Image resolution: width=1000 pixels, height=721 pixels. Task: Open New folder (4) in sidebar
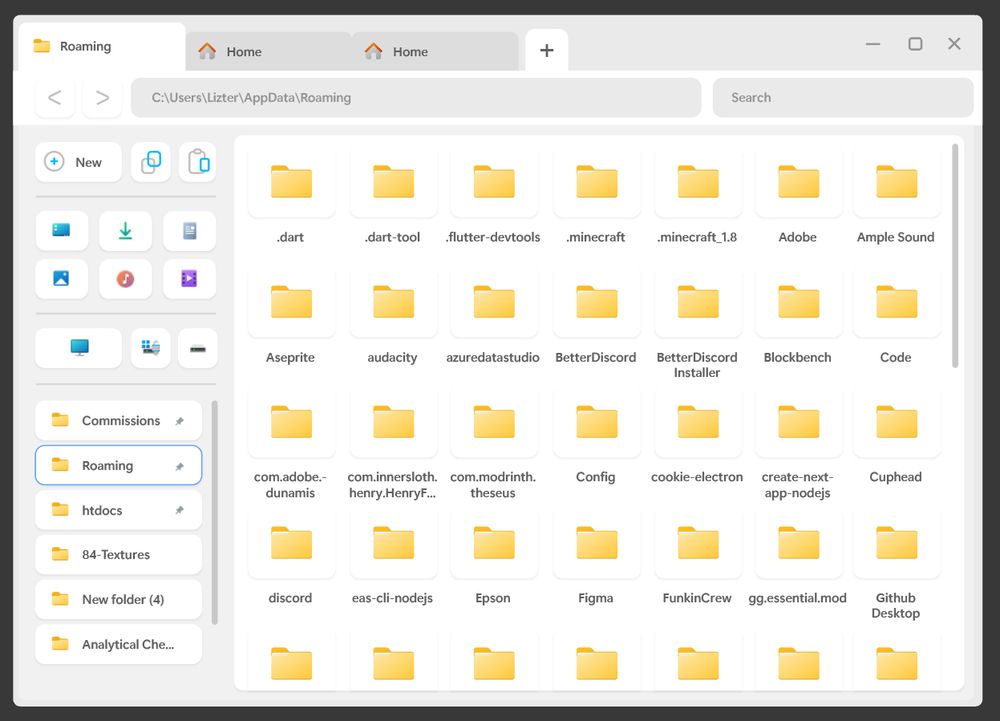119,599
